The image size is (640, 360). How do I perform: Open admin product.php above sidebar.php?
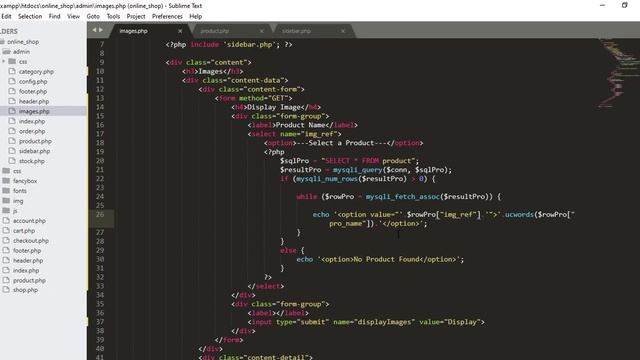point(36,141)
